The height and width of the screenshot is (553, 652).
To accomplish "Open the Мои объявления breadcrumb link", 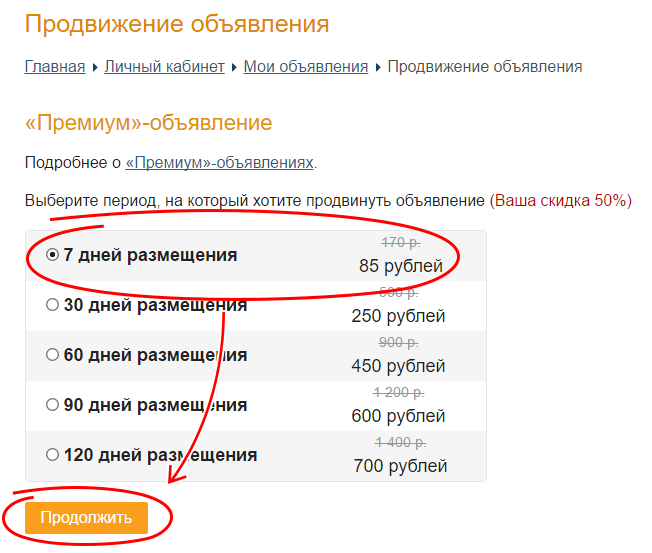I will (306, 67).
